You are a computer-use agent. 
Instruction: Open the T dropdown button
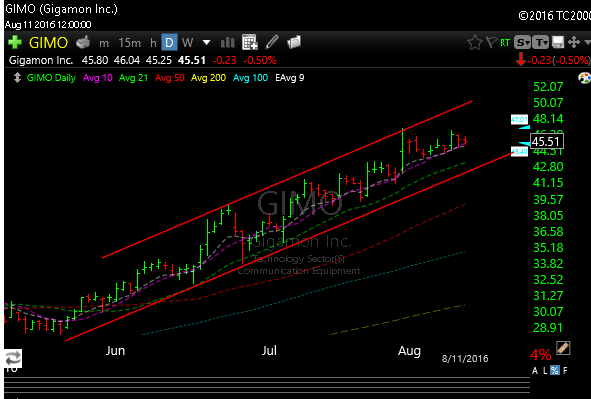tap(540, 43)
